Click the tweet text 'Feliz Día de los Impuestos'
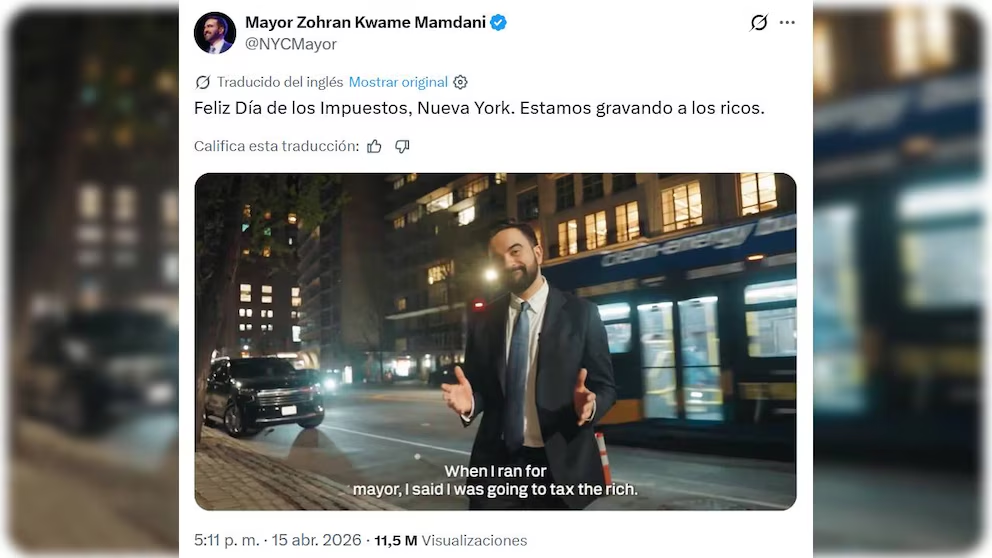This screenshot has width=992, height=558. pyautogui.click(x=302, y=108)
